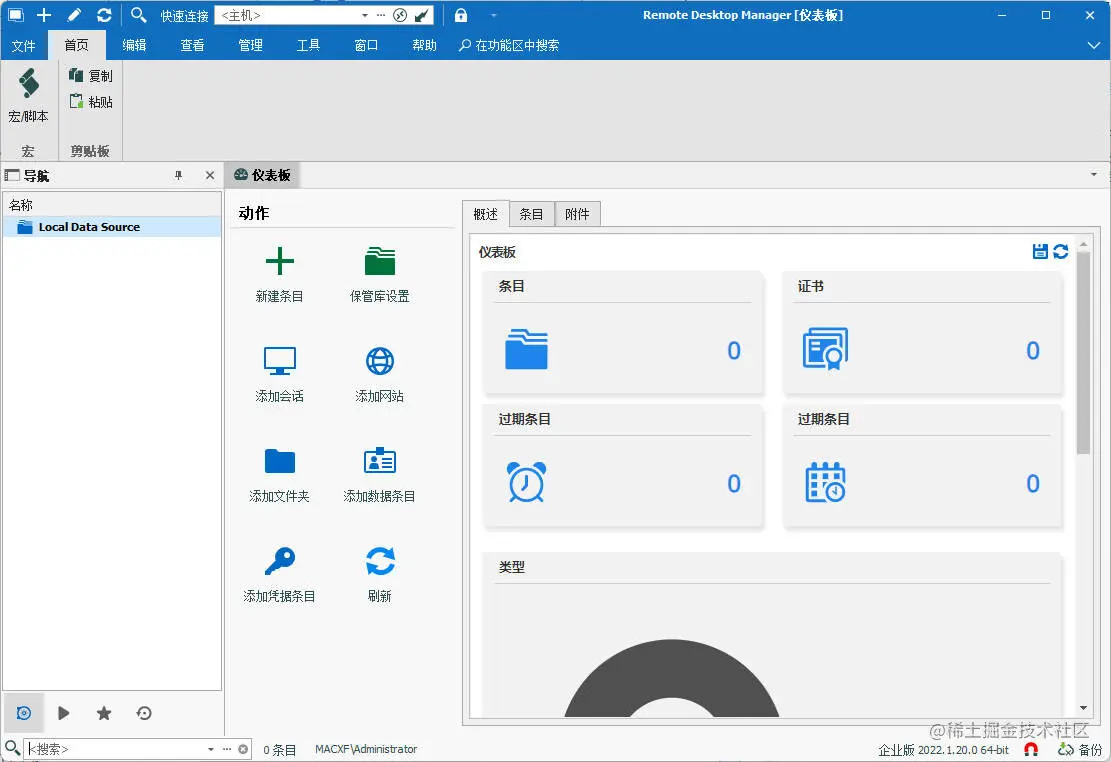
Task: Open the Macro/Script tool (宏/脚本)
Action: point(28,96)
